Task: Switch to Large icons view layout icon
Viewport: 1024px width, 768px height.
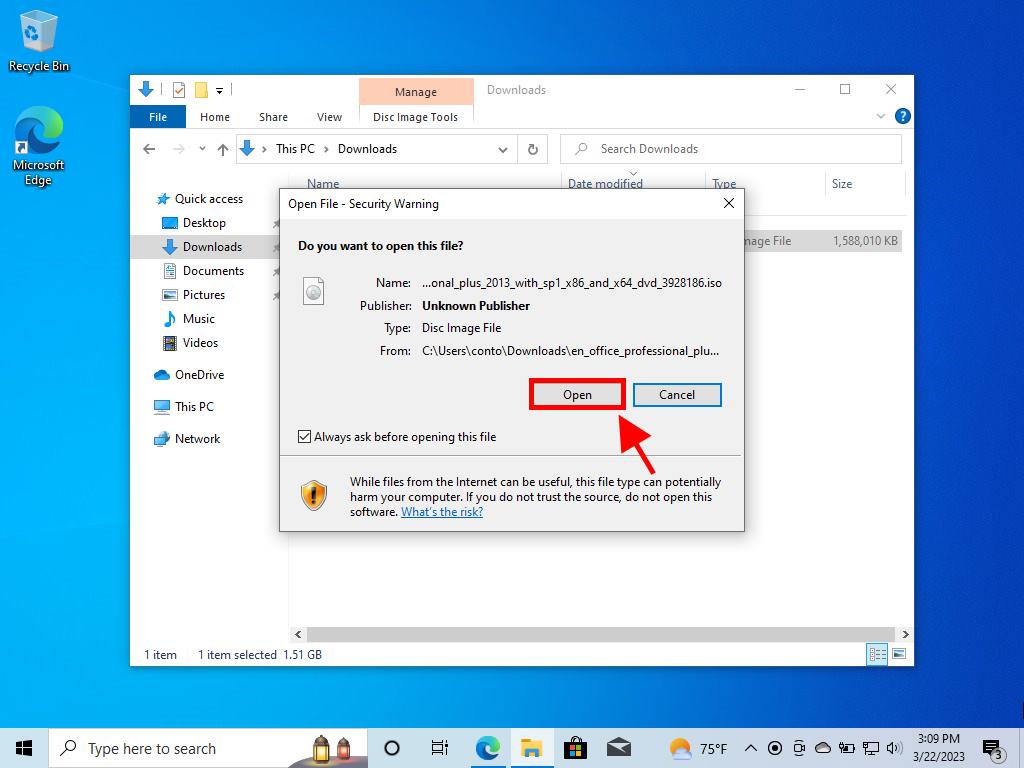Action: [x=899, y=654]
